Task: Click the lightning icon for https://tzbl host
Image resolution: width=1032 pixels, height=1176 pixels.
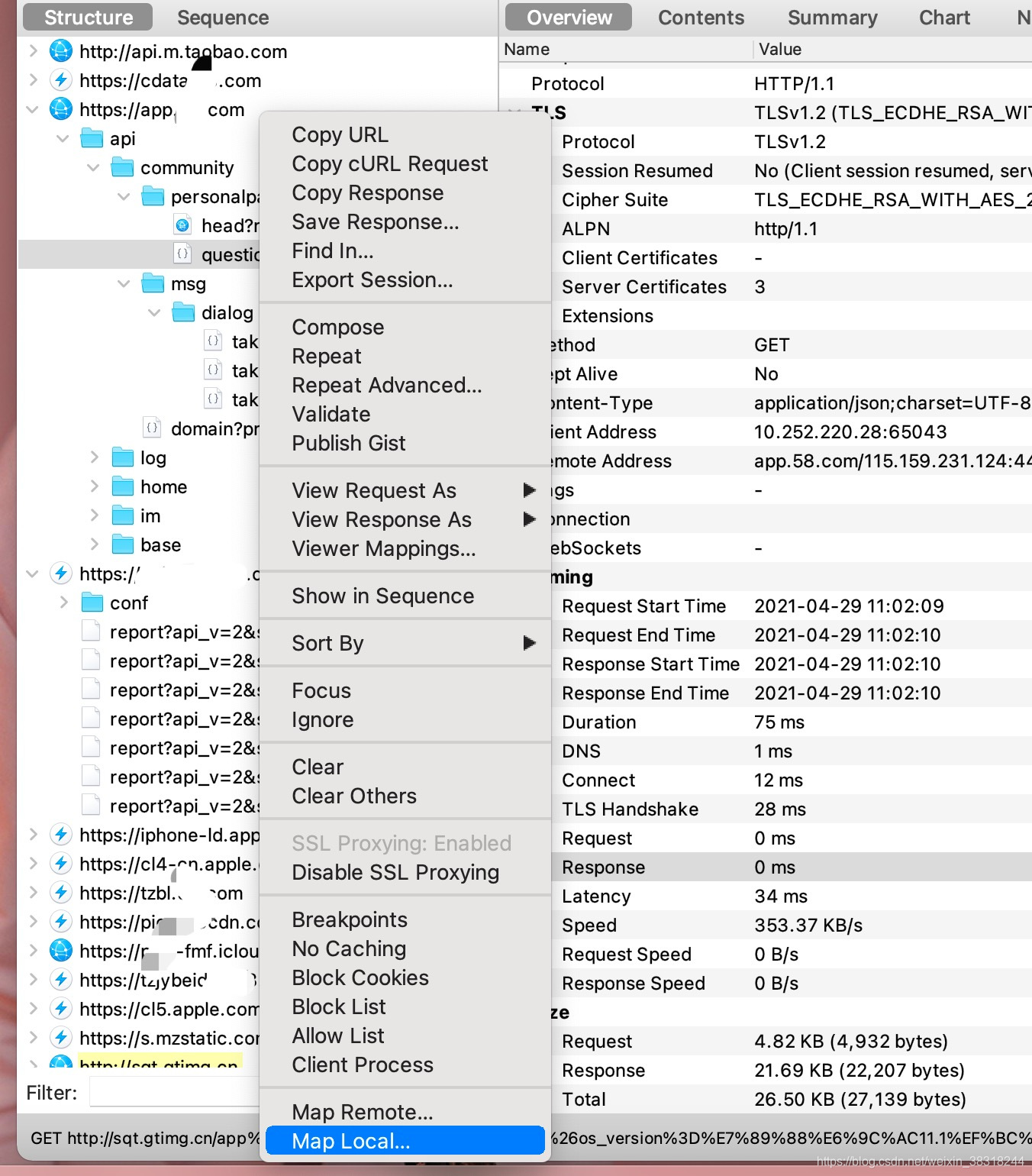Action: 61,893
